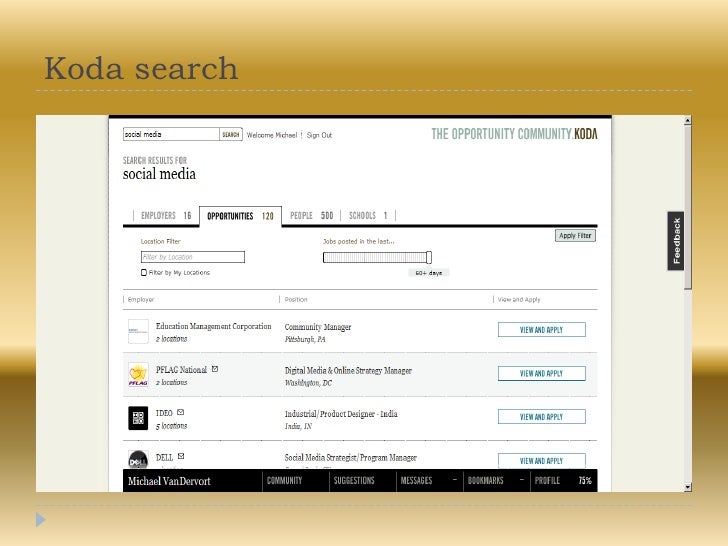Click the envelope icon beside IDEO
728x546 pixels.
tap(181, 412)
